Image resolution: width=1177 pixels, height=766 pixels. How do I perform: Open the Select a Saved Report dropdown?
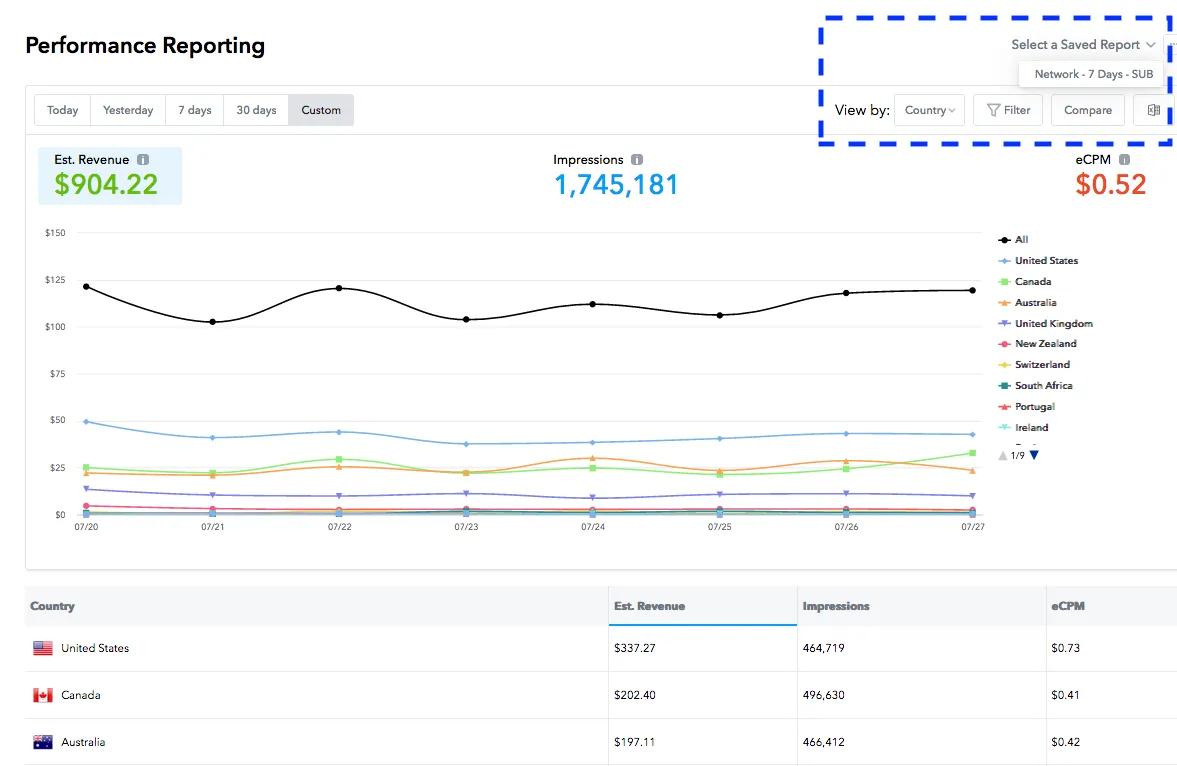coord(1082,45)
